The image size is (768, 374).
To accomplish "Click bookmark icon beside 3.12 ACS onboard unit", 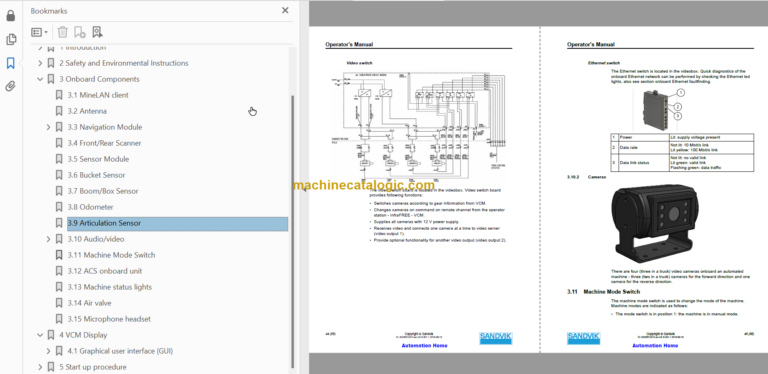I will pyautogui.click(x=59, y=271).
